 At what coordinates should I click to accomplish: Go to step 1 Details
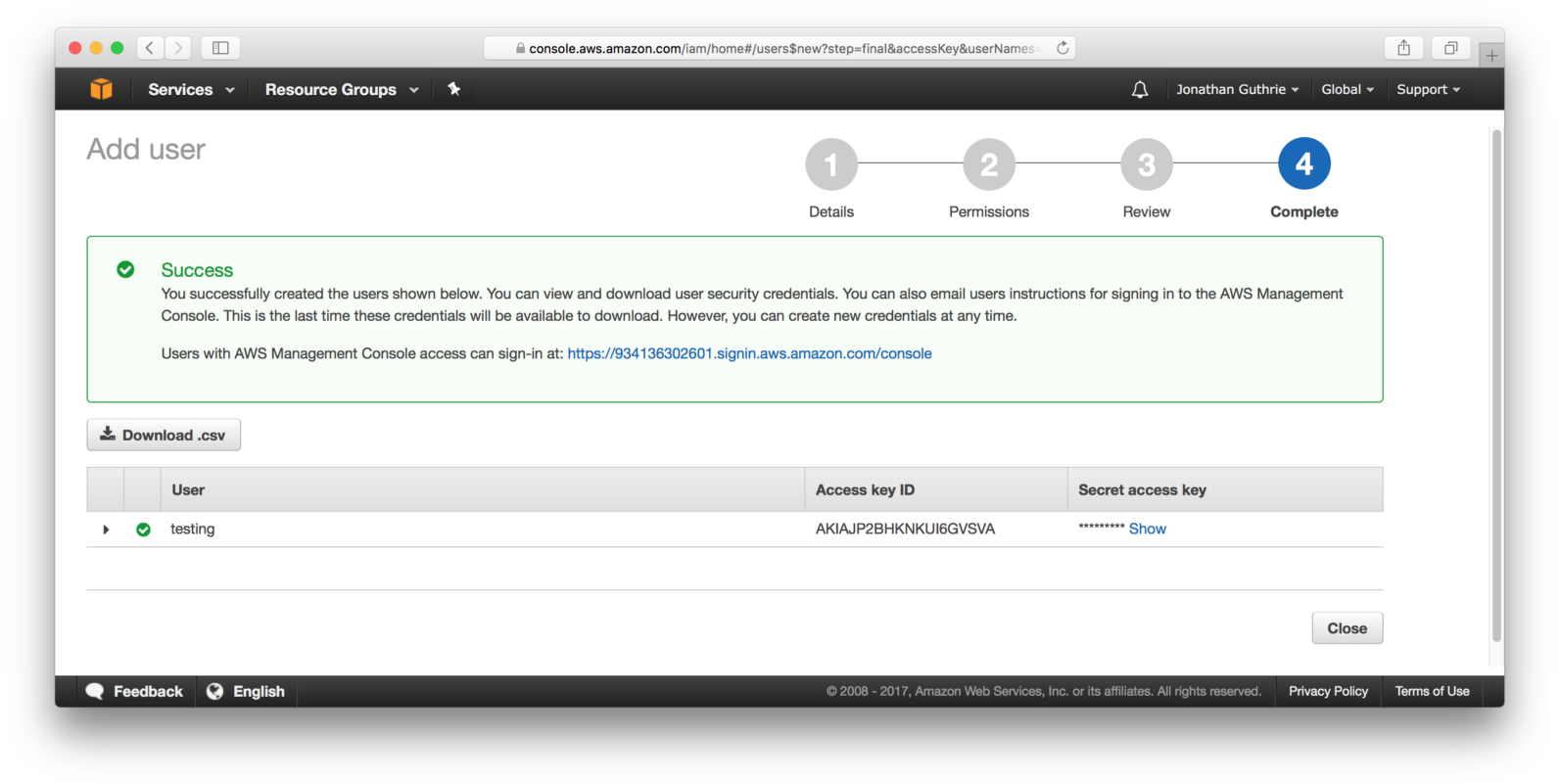[x=831, y=164]
